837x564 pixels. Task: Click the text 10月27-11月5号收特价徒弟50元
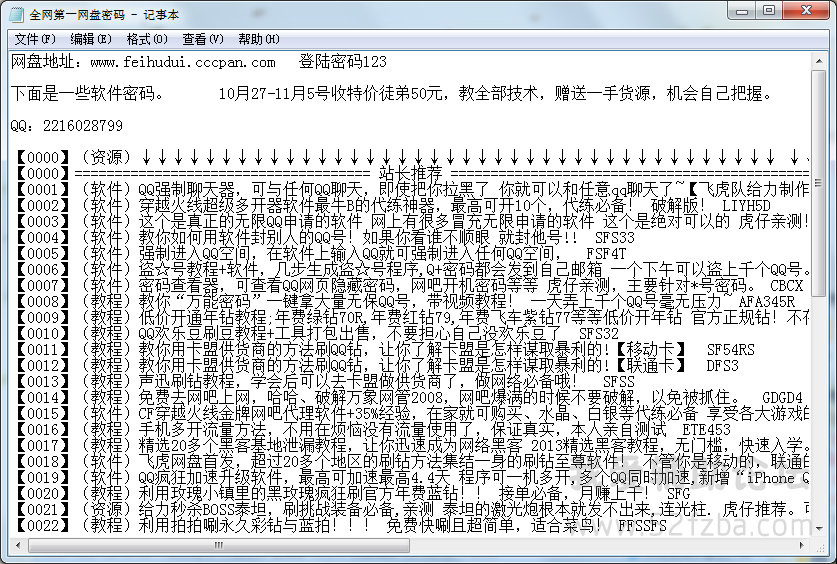tap(330, 94)
